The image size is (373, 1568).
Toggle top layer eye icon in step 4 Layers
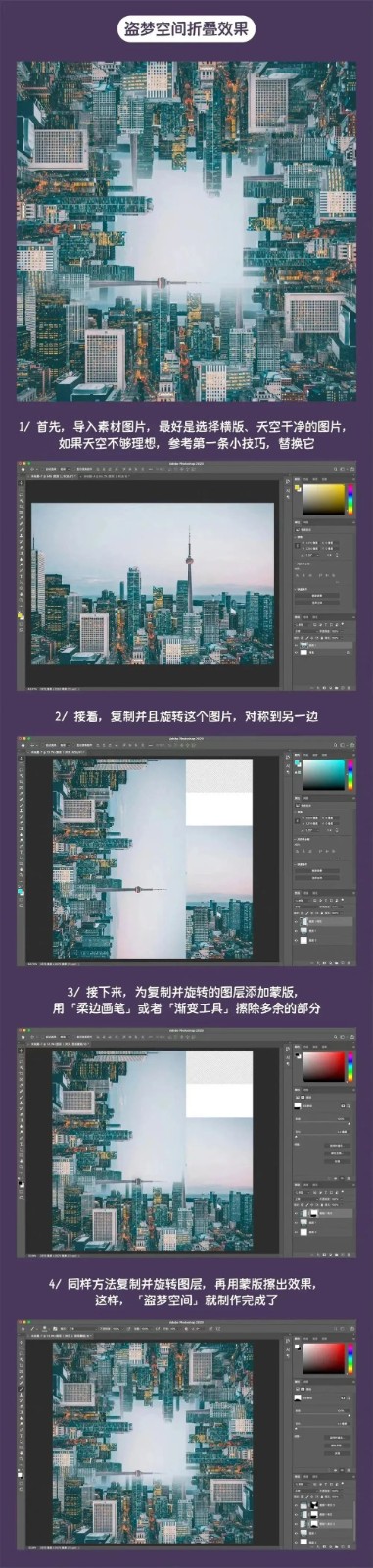pyautogui.click(x=296, y=1505)
